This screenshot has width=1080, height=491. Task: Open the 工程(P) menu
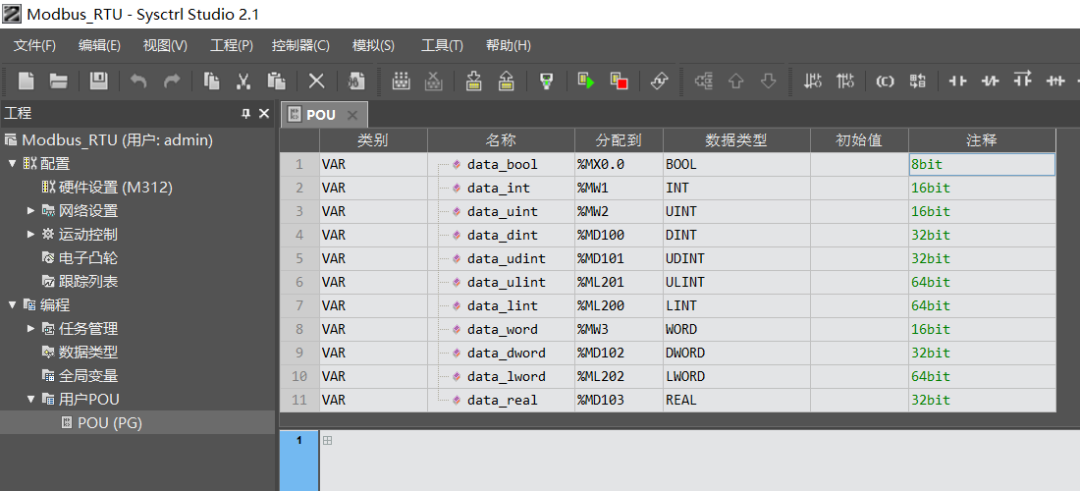[231, 45]
